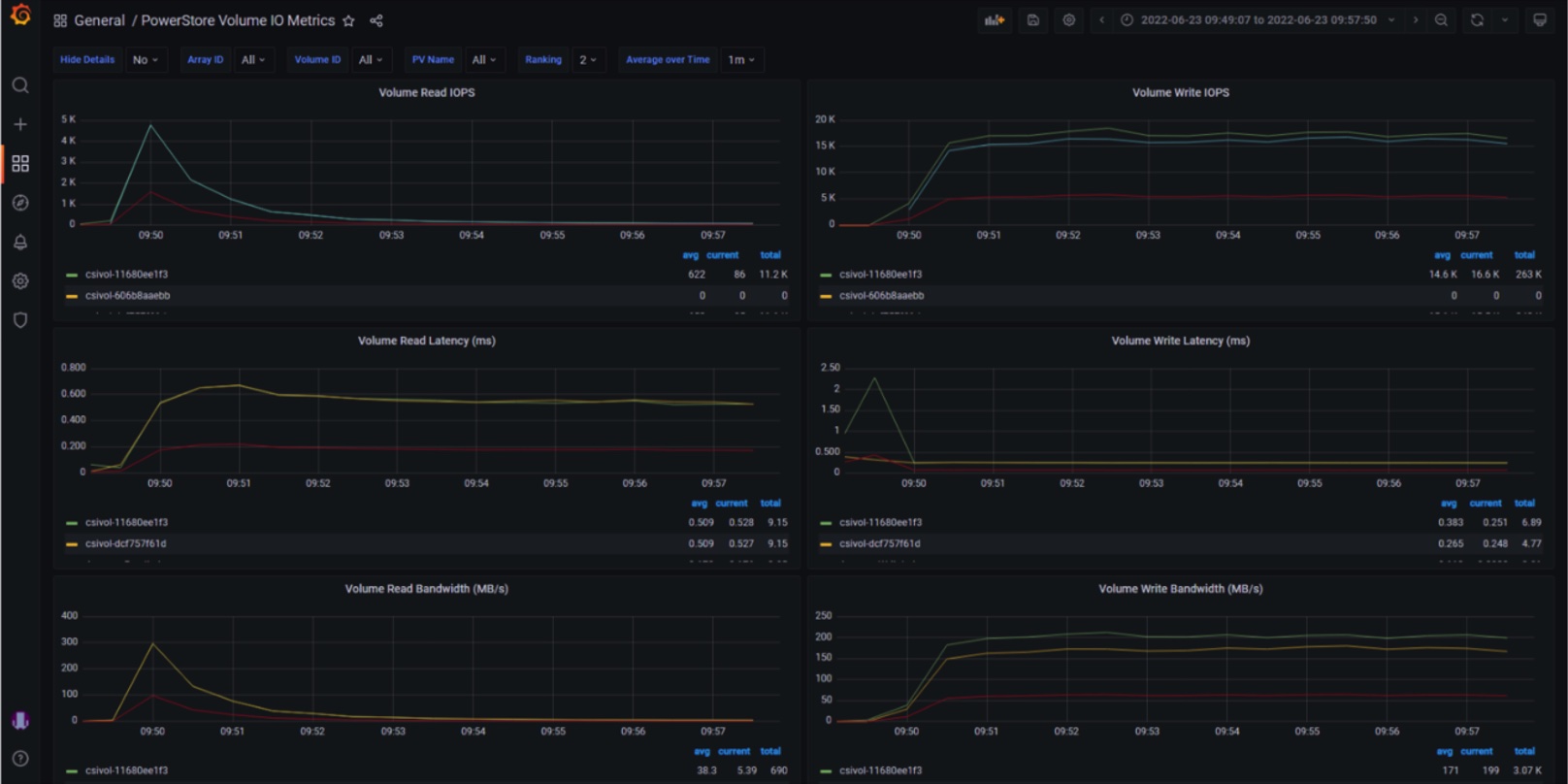The width and height of the screenshot is (1568, 784).
Task: Toggle csivol-11680ee1f3 series in Write Latency legend
Action: 880,523
